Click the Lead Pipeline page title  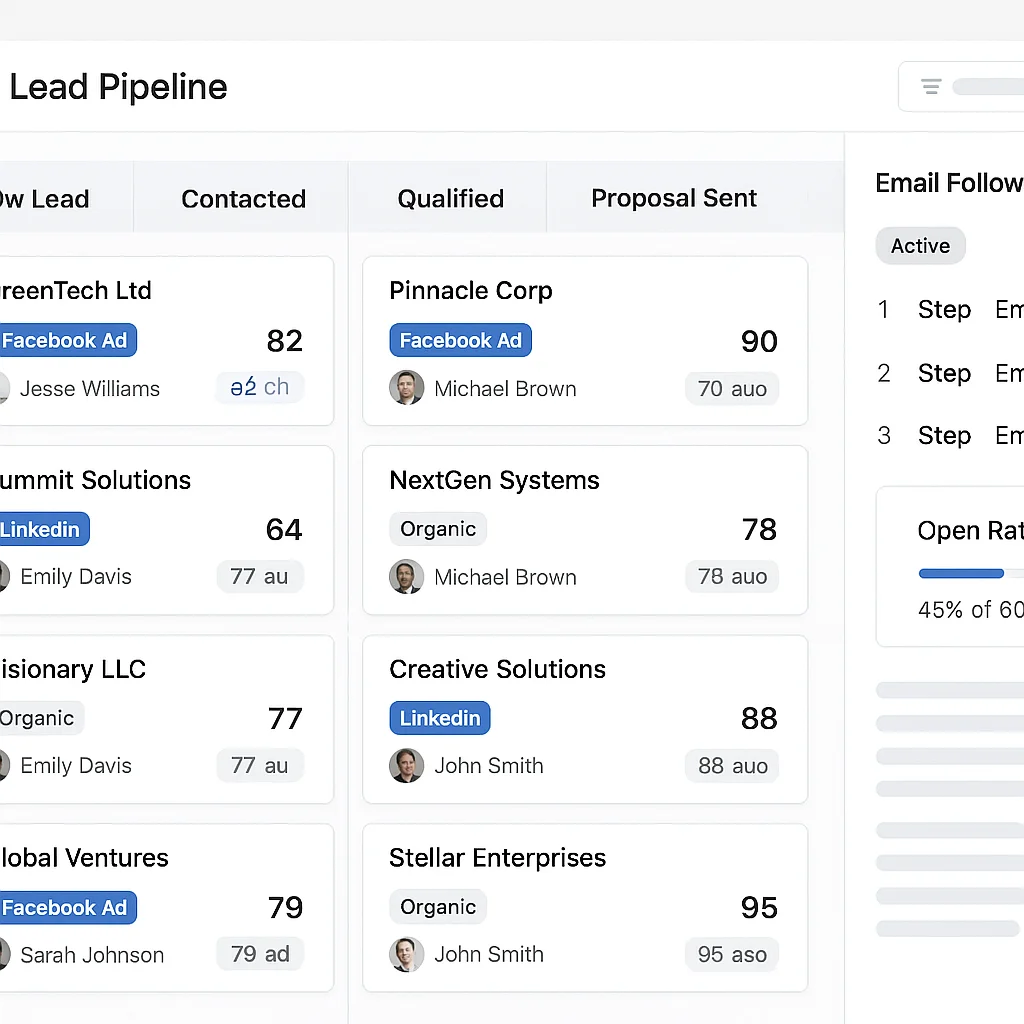pos(118,86)
